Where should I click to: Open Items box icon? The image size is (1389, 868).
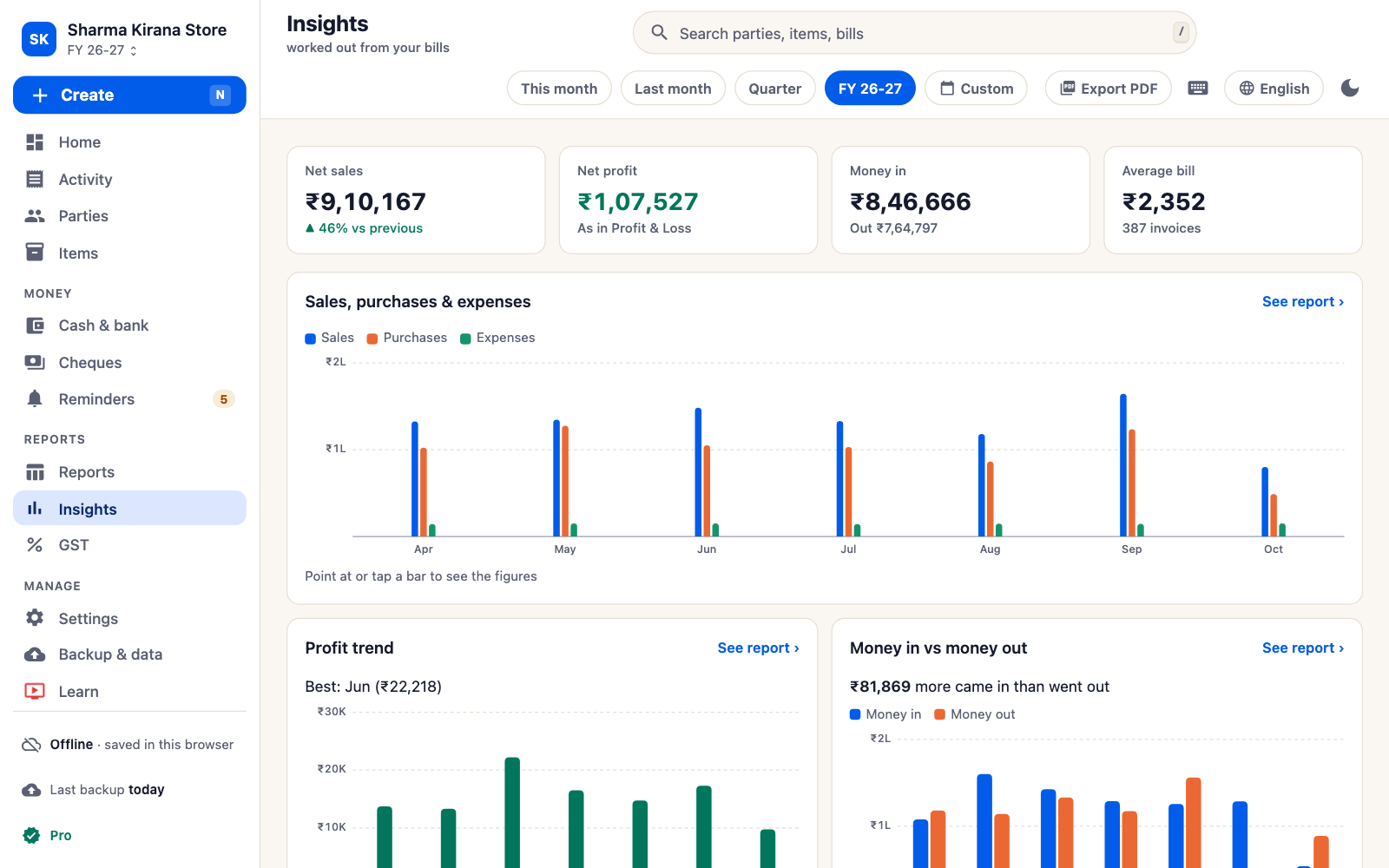(35, 253)
